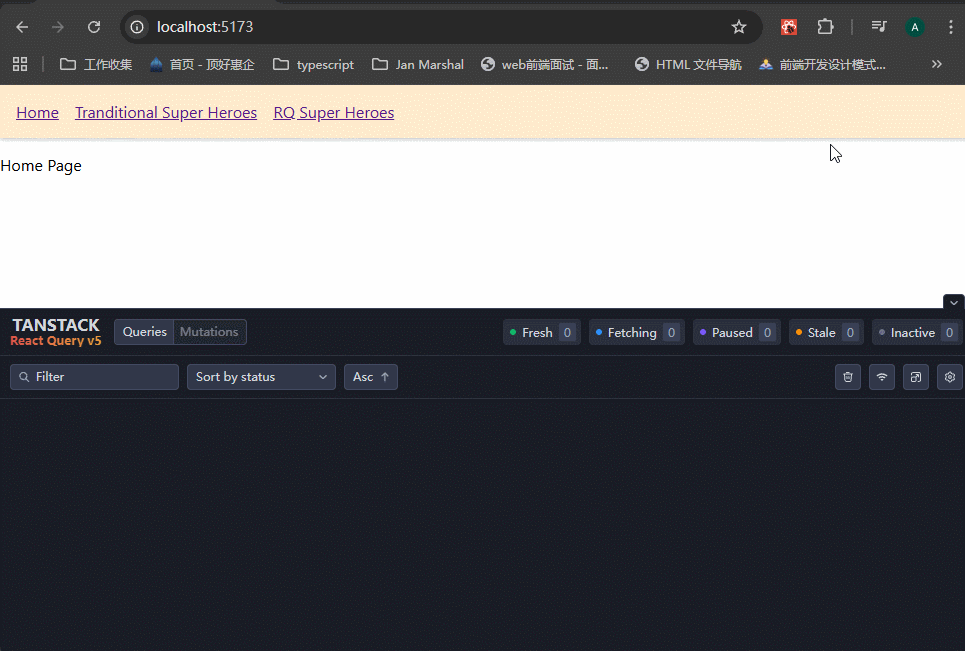Open the Chrome extensions puzzle icon
Screen dimensions: 965x651
(x=825, y=27)
